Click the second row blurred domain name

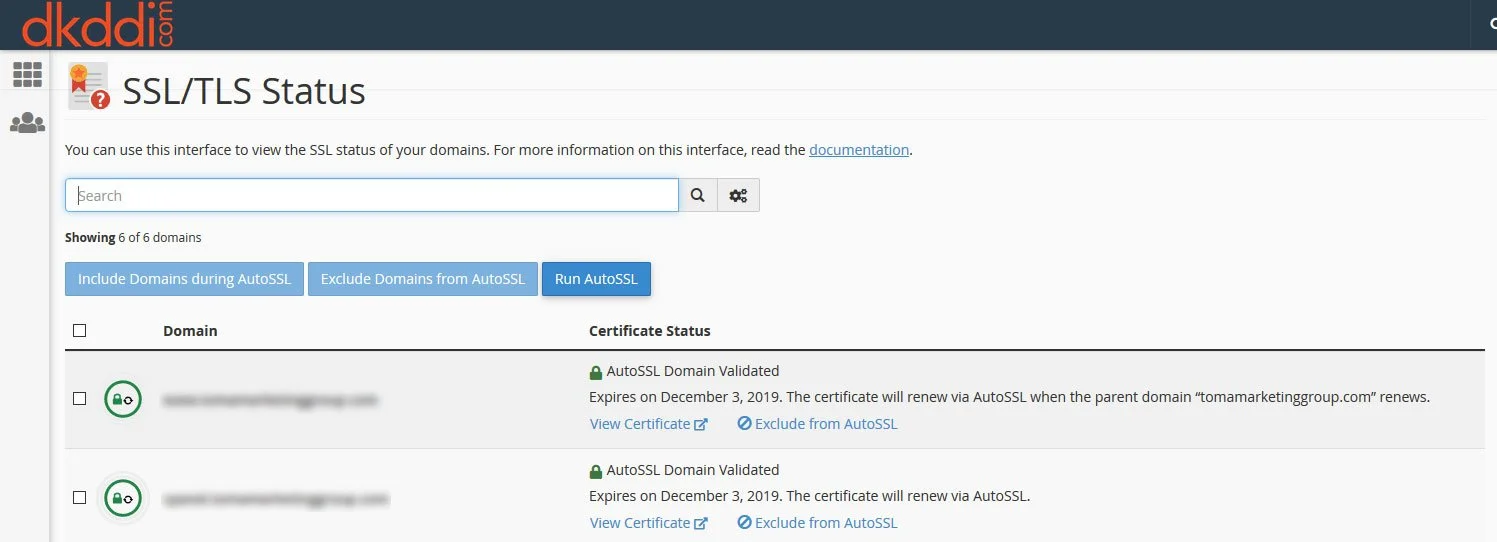coord(275,497)
